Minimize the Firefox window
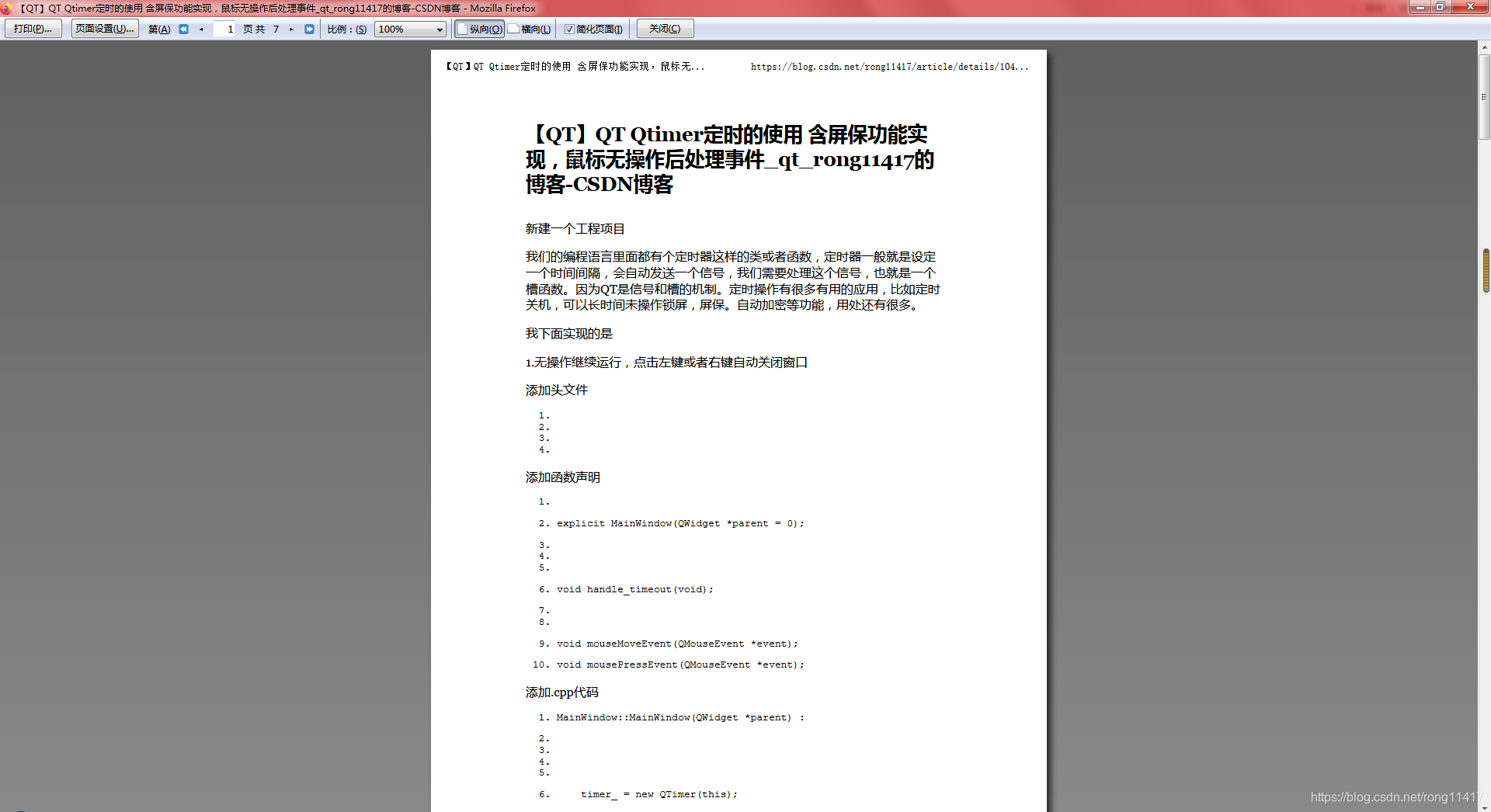 [x=1420, y=7]
